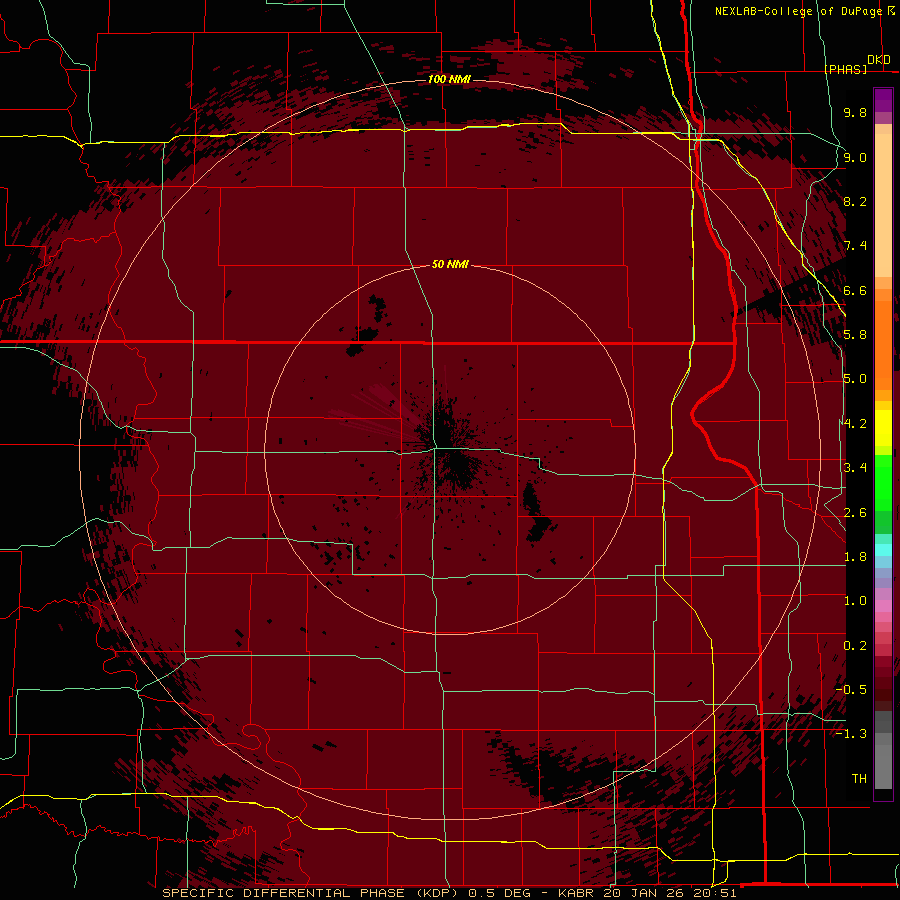Pick the orange band of the color scale
Image resolution: width=900 pixels, height=900 pixels.
883,344
